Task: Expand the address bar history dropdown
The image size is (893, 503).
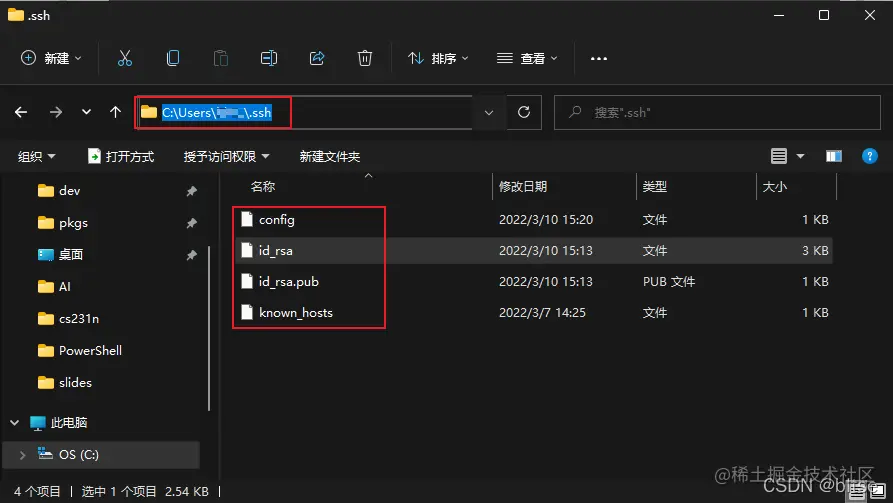Action: tap(489, 112)
